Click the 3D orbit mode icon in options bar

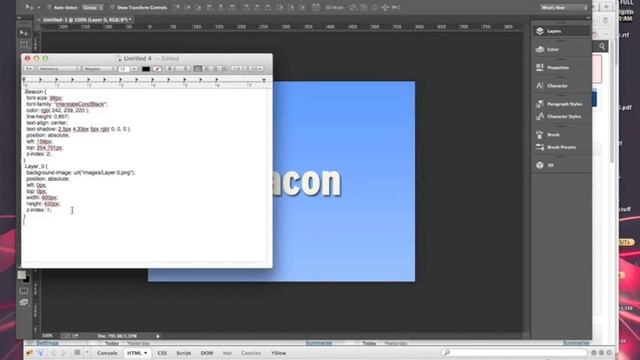[x=353, y=7]
